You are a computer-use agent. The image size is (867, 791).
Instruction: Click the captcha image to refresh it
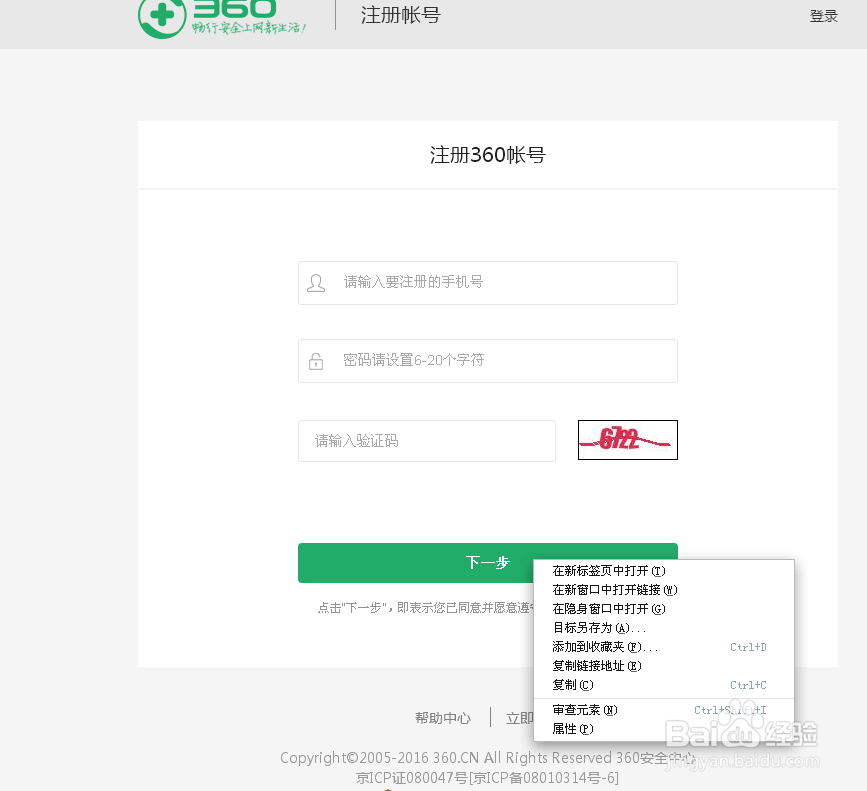tap(627, 439)
